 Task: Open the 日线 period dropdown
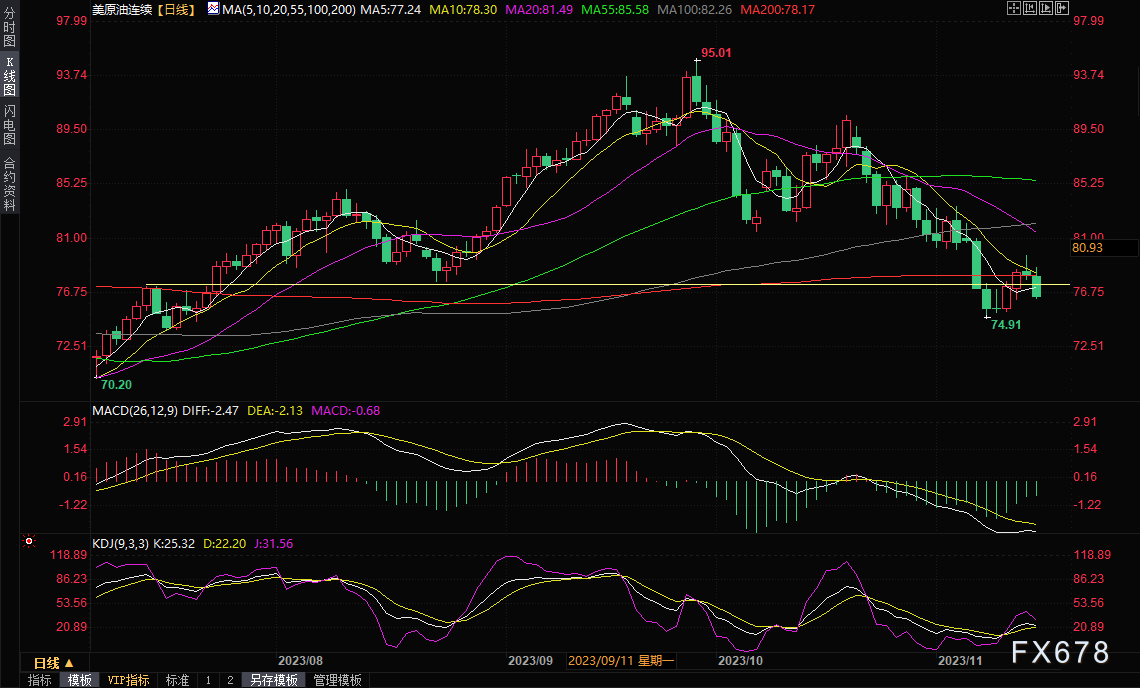(53, 663)
